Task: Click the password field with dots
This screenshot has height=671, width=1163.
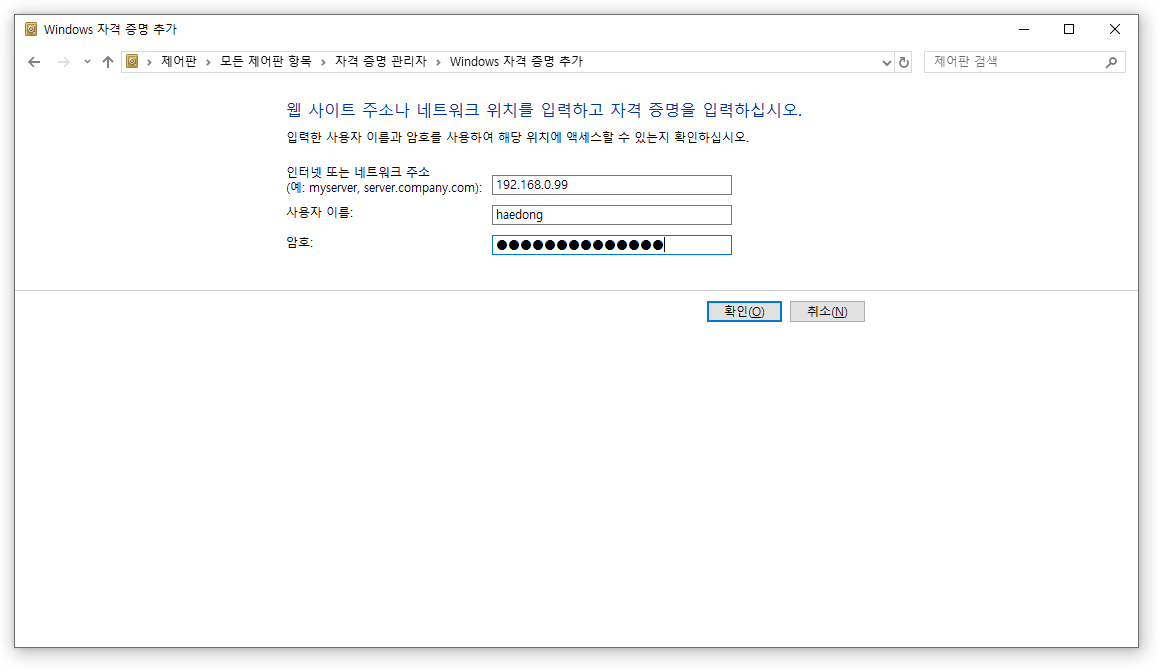Action: tap(612, 245)
